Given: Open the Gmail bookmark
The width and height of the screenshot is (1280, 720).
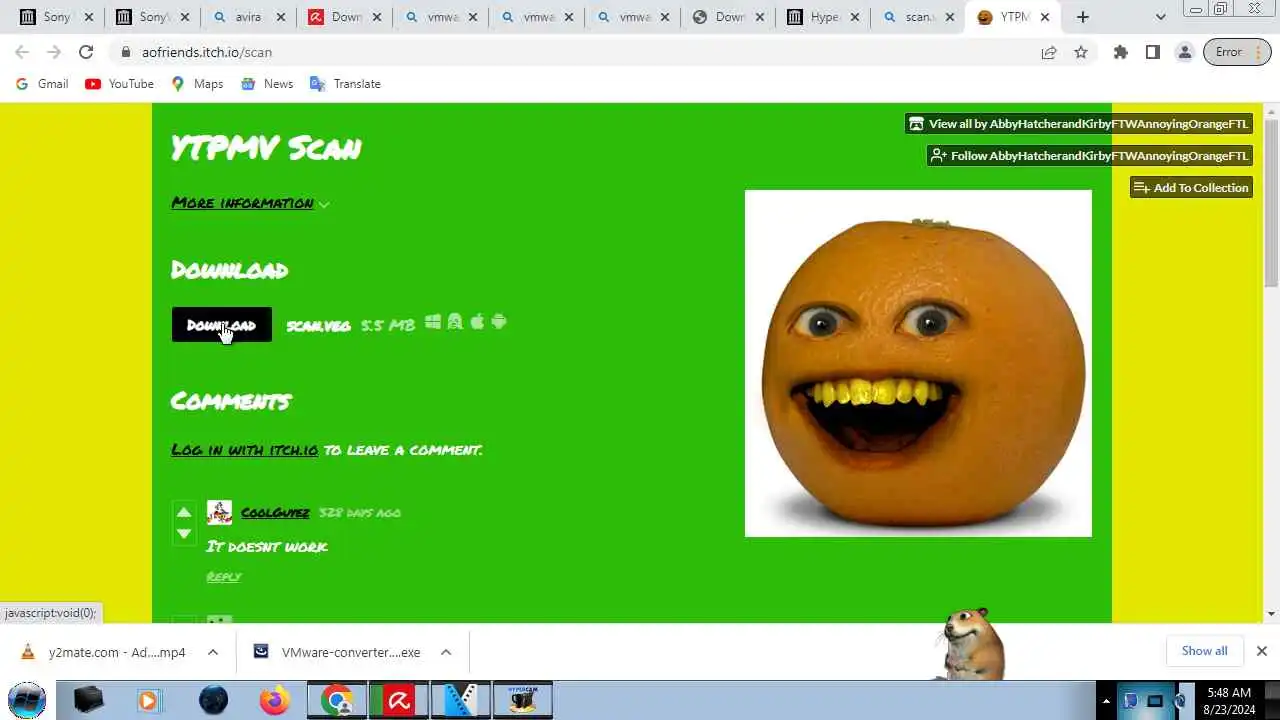Looking at the screenshot, I should tap(42, 84).
